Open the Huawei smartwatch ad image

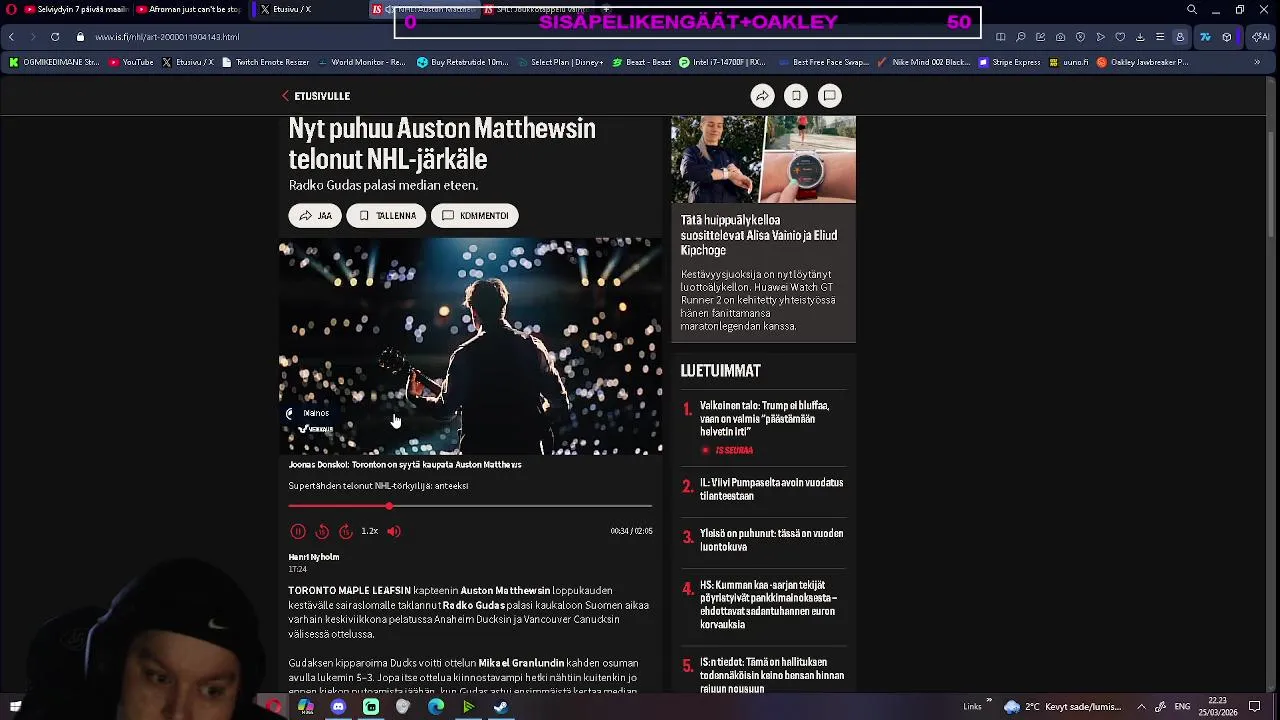tap(763, 159)
